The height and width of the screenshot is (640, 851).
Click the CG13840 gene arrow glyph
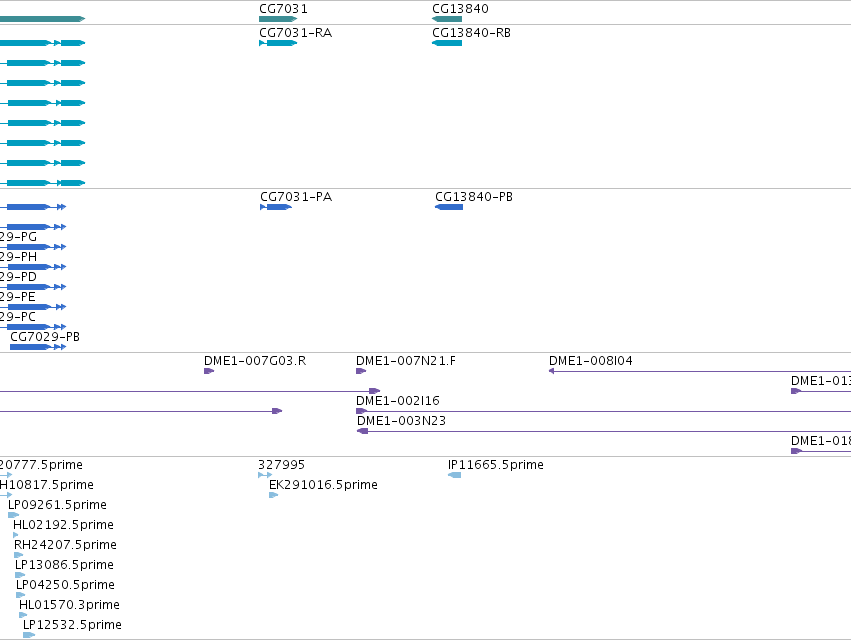[447, 19]
